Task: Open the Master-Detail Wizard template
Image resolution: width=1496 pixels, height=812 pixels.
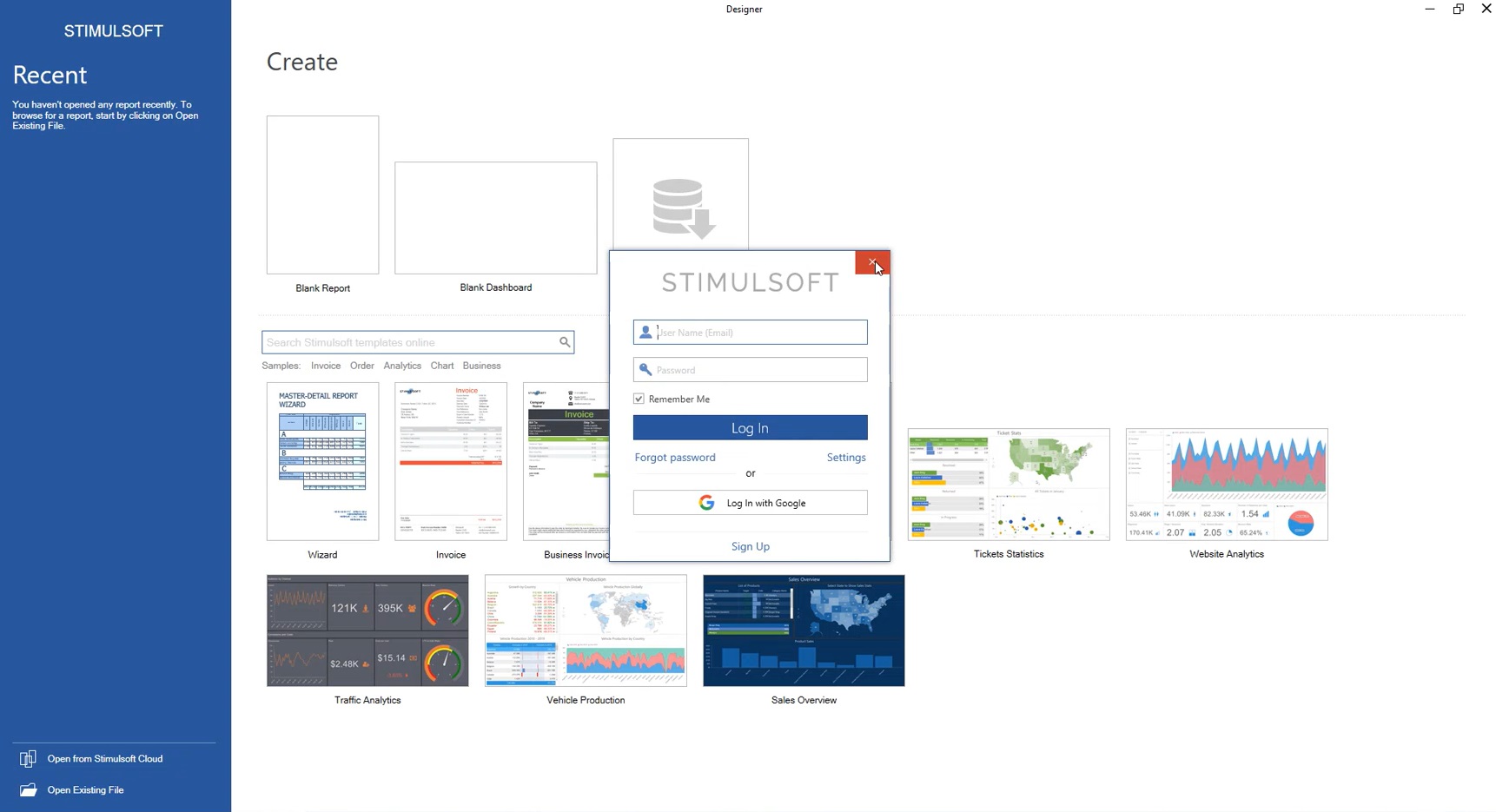Action: tap(322, 461)
